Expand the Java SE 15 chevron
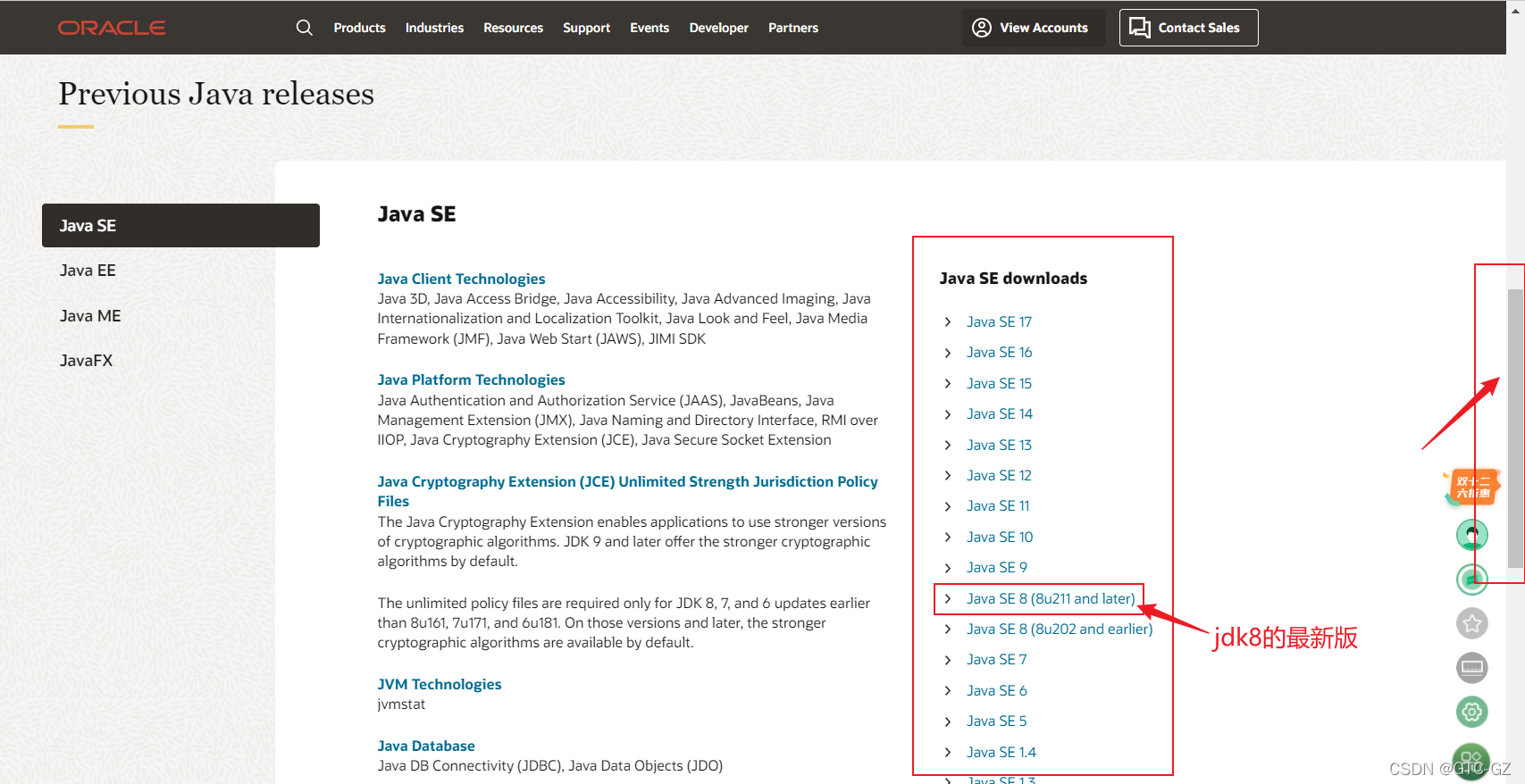Screen dimensions: 1525x784 click(948, 383)
